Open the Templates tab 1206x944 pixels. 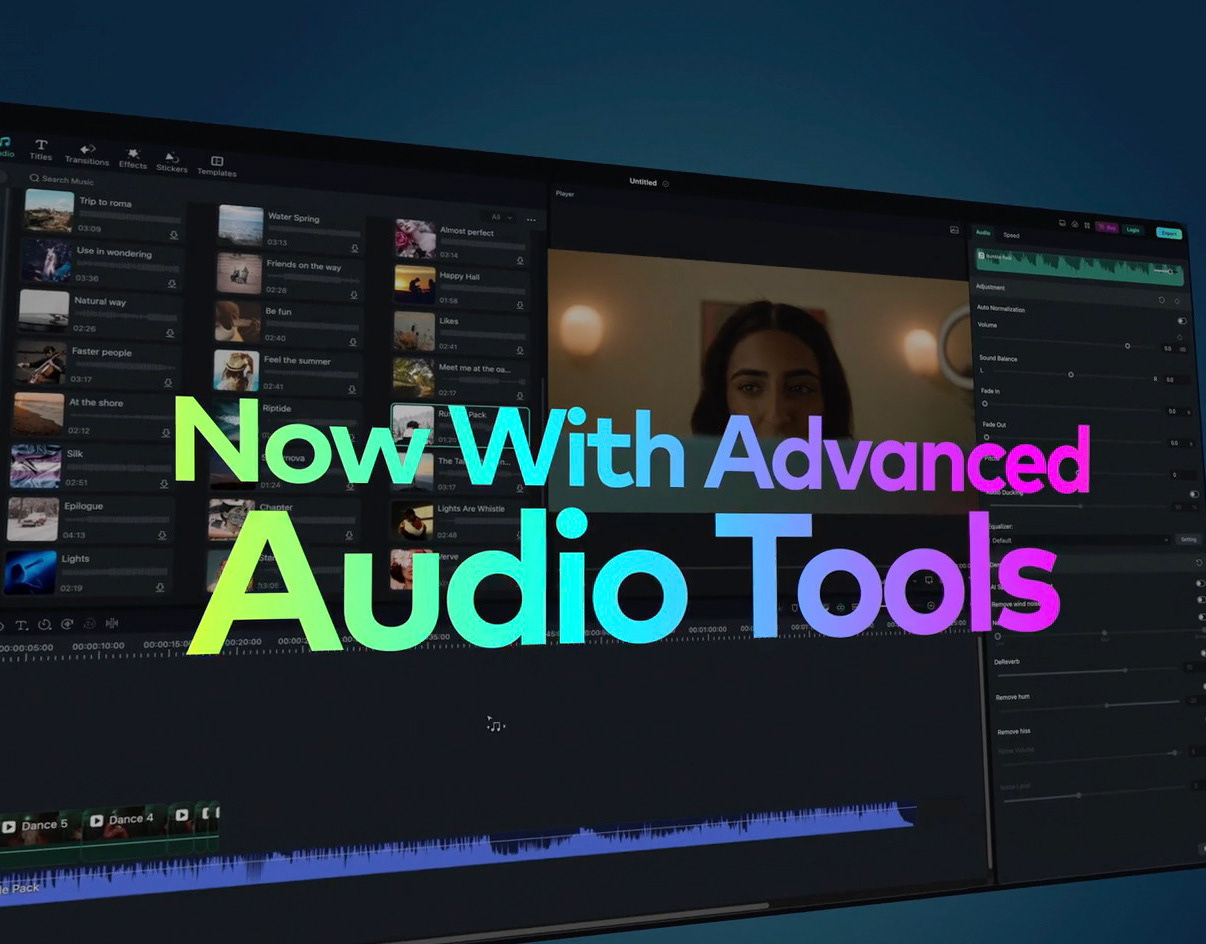click(x=217, y=166)
